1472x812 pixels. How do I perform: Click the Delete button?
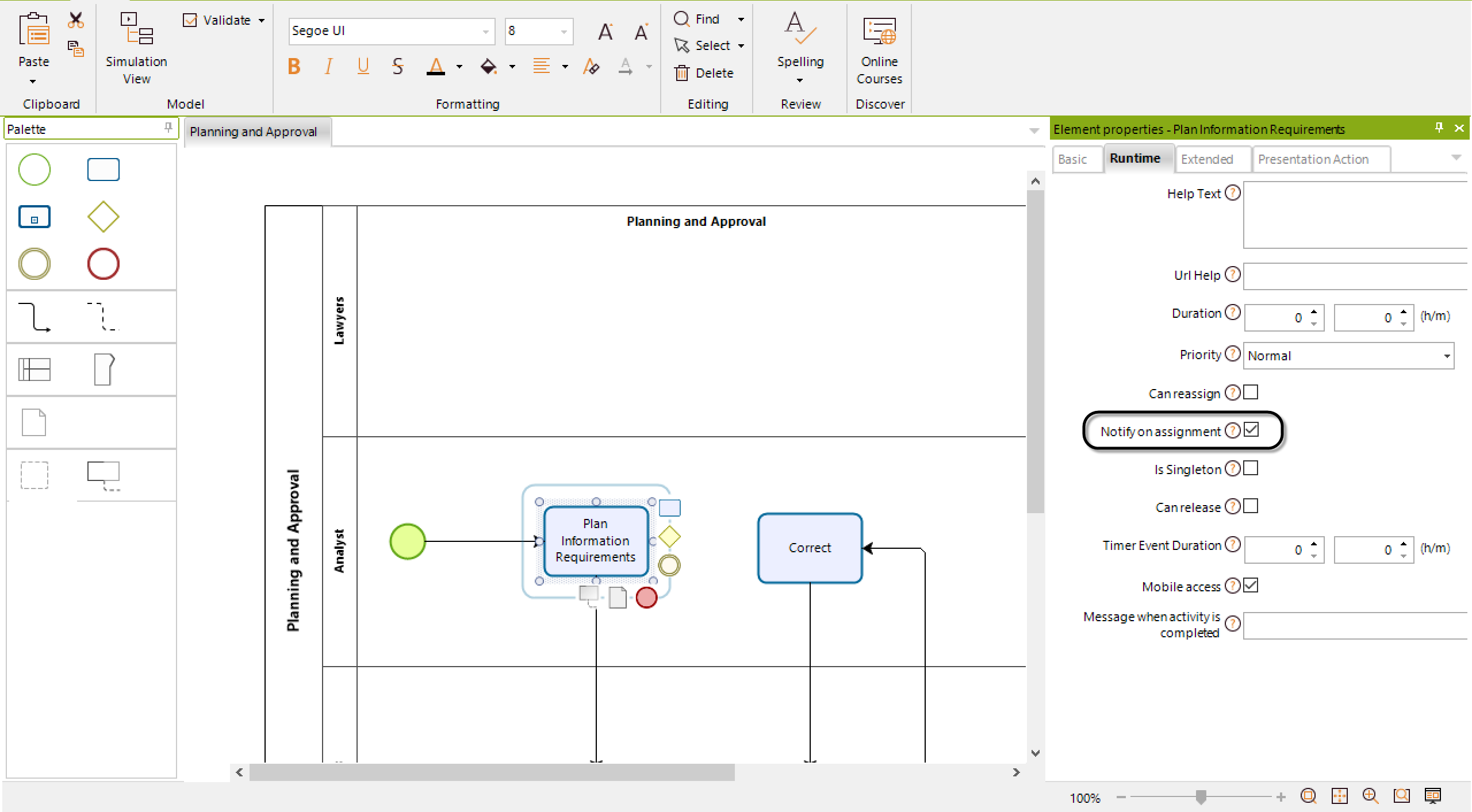click(x=704, y=73)
